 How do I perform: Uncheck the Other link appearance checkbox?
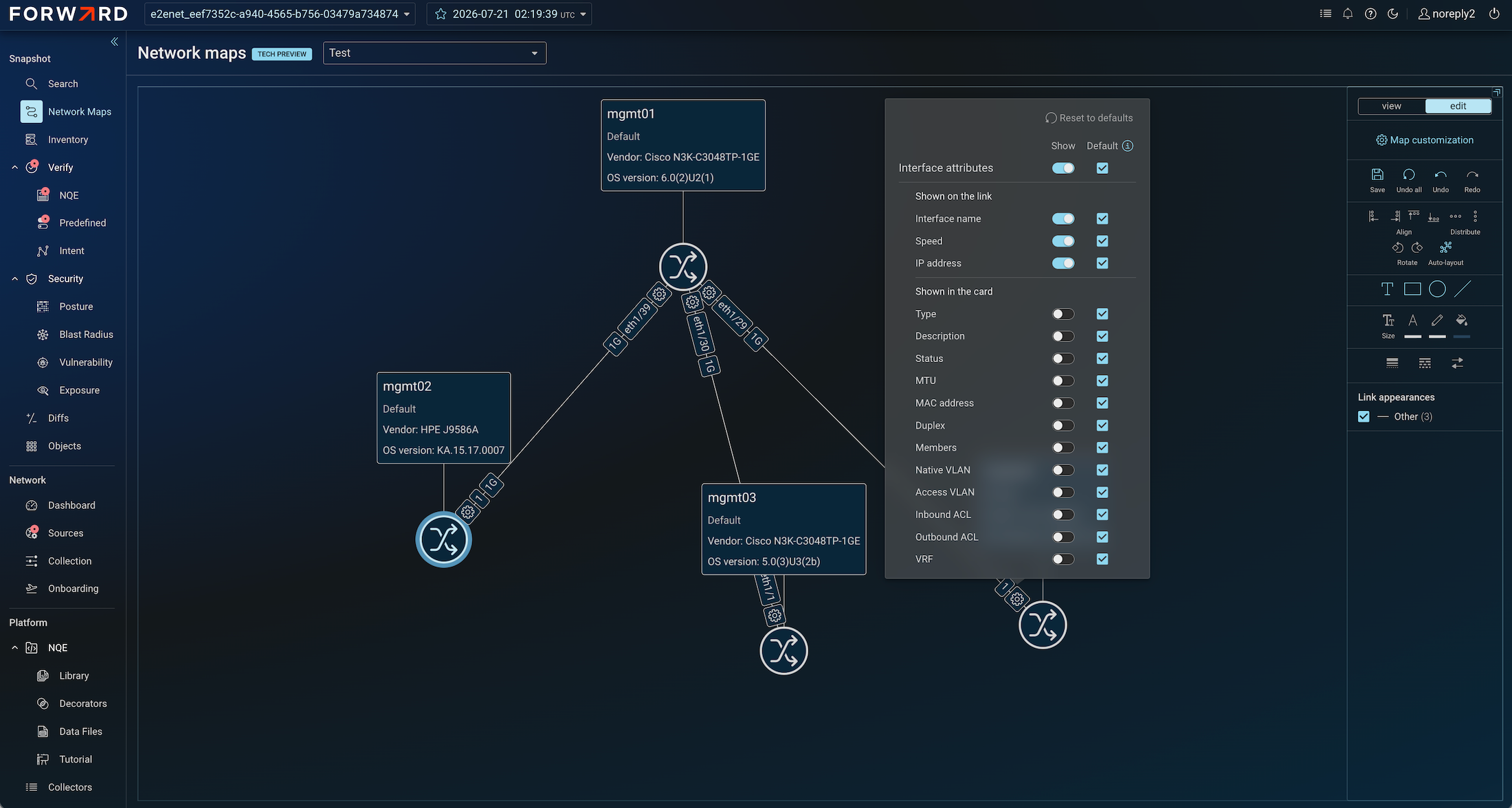click(x=1364, y=416)
